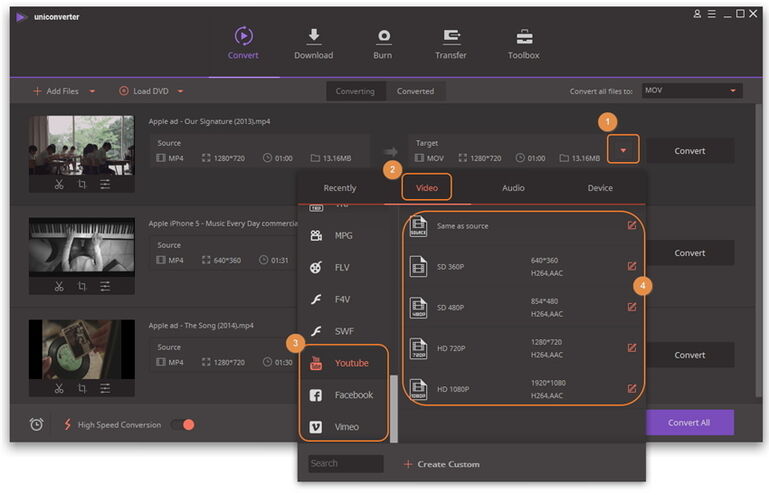This screenshot has width=769, height=495.
Task: Expand the target format dropdown arrow
Action: [x=623, y=151]
